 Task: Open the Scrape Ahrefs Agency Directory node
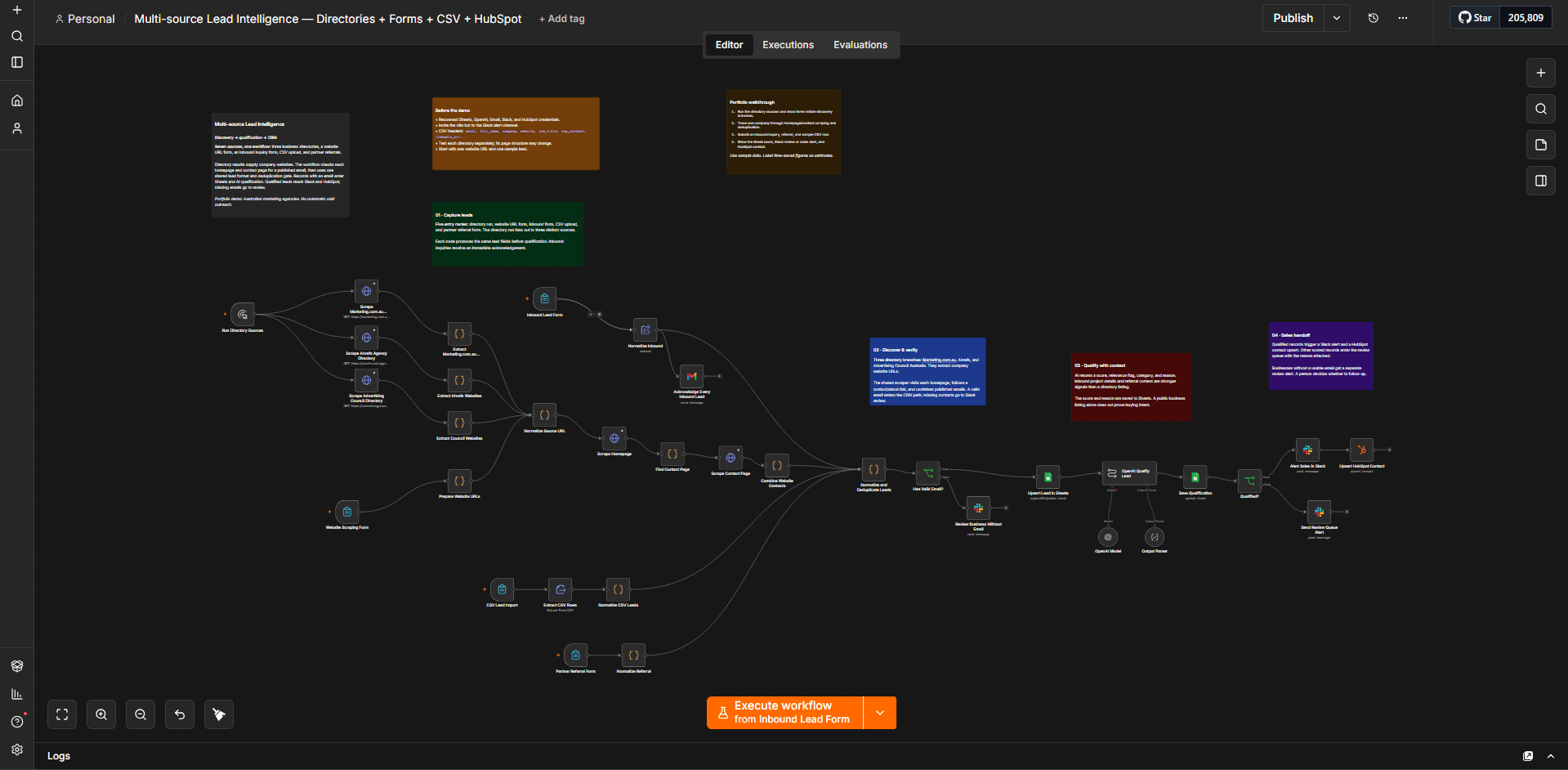366,338
